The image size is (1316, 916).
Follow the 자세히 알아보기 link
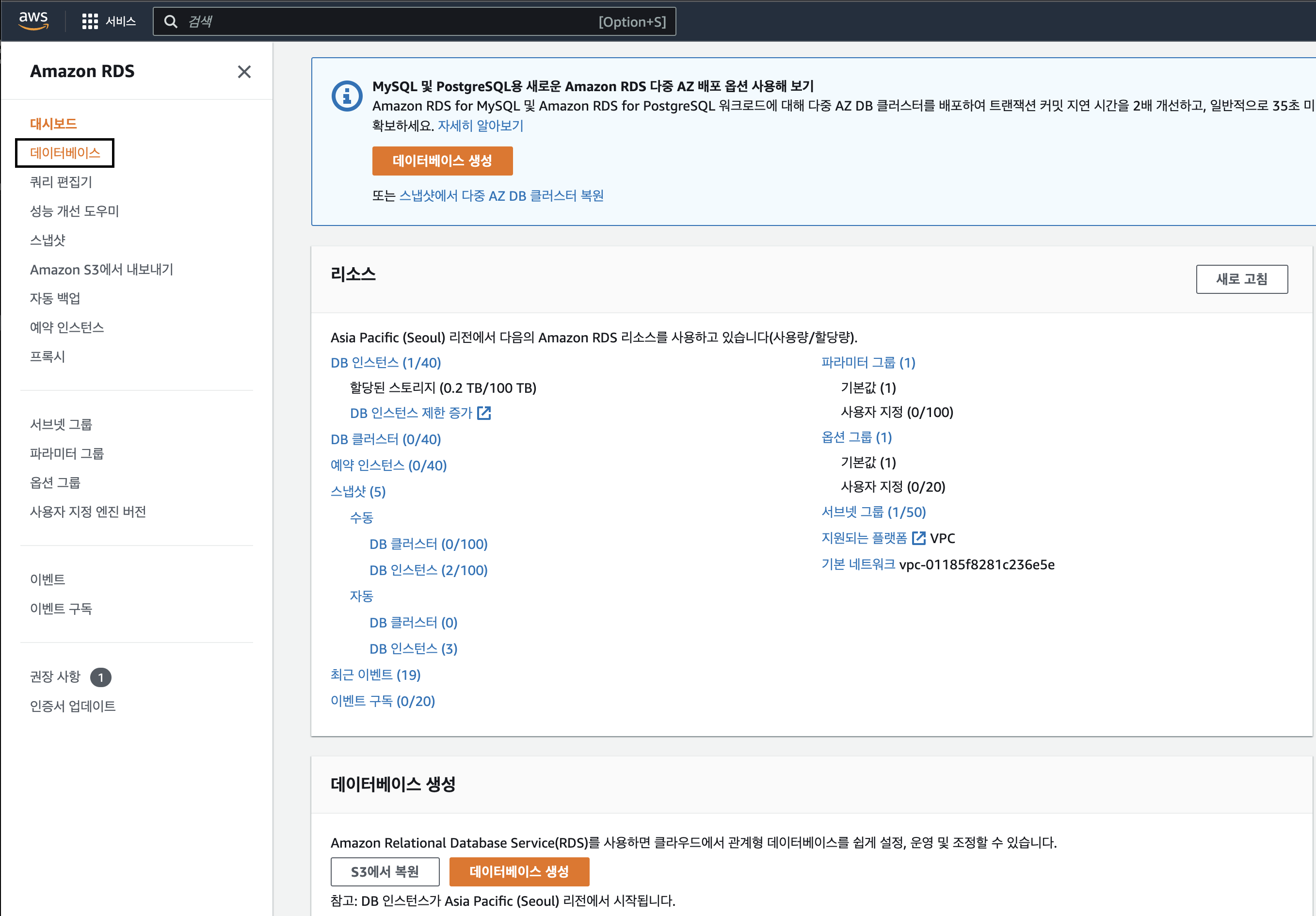tap(481, 126)
